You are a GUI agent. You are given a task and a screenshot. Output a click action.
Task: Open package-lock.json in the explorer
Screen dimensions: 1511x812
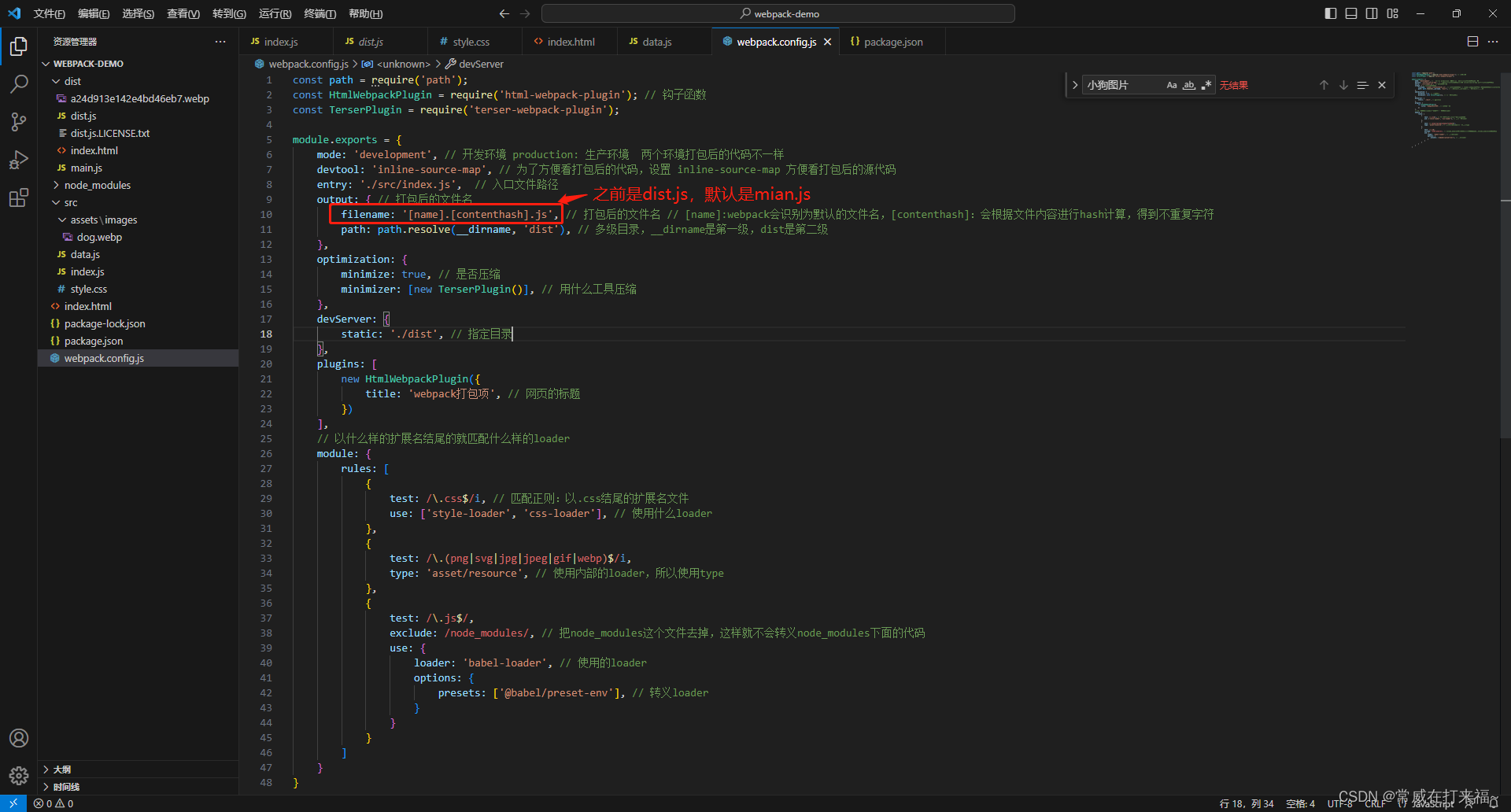(105, 323)
